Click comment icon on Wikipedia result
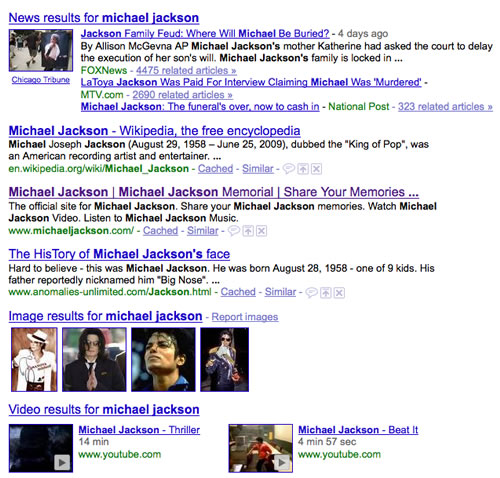This screenshot has height=478, width=500. (289, 169)
